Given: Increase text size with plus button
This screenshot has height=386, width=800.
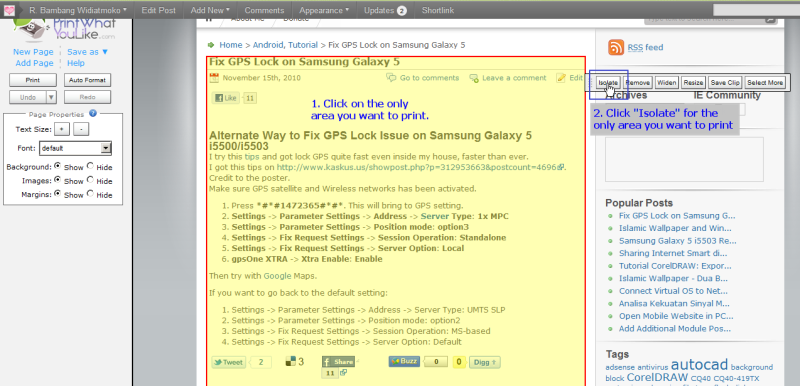Looking at the screenshot, I should 61,130.
